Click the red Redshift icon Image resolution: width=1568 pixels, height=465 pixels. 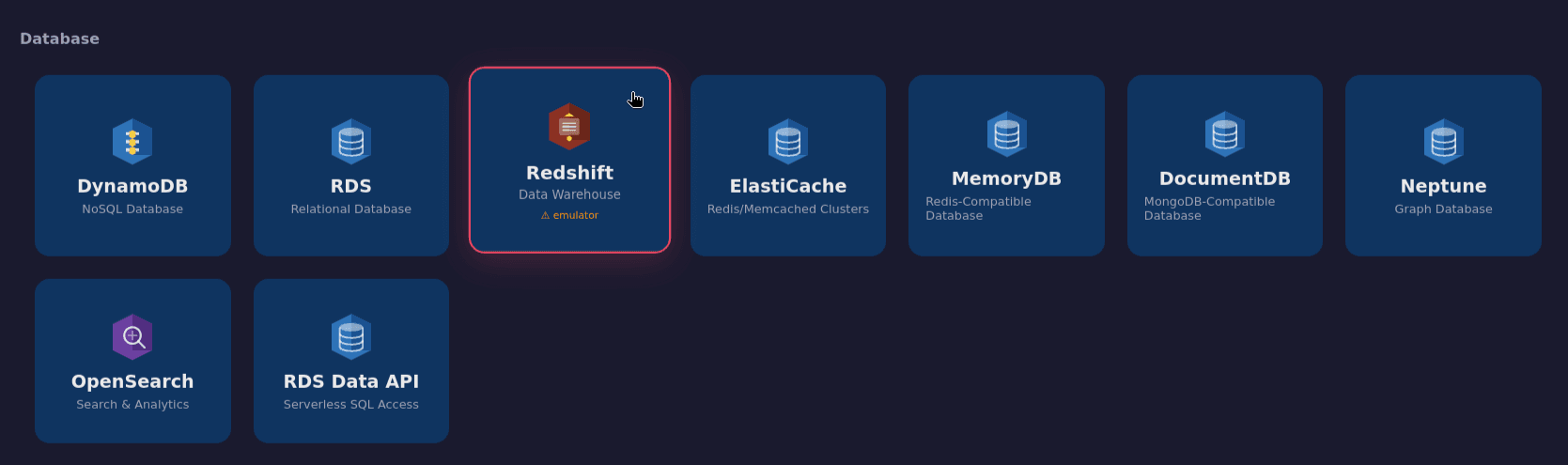coord(569,127)
